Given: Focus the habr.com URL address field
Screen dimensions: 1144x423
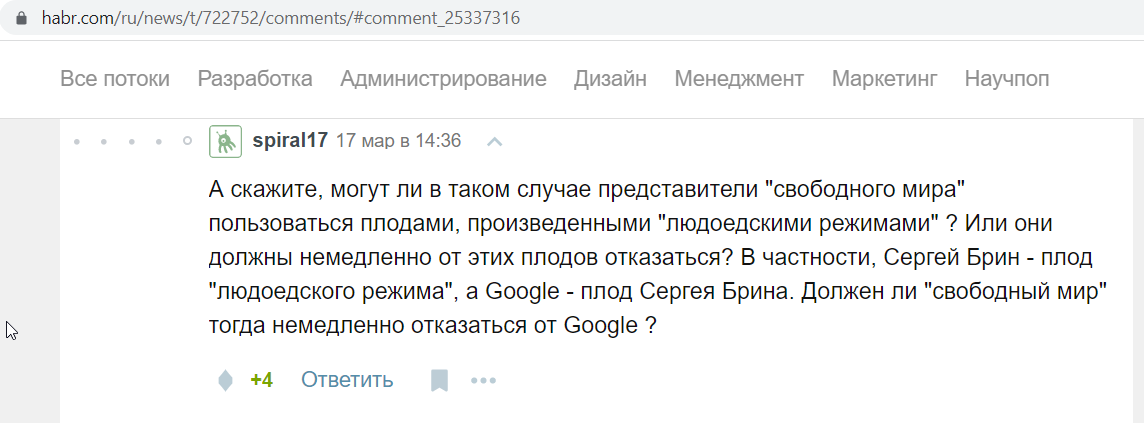Looking at the screenshot, I should (x=569, y=18).
